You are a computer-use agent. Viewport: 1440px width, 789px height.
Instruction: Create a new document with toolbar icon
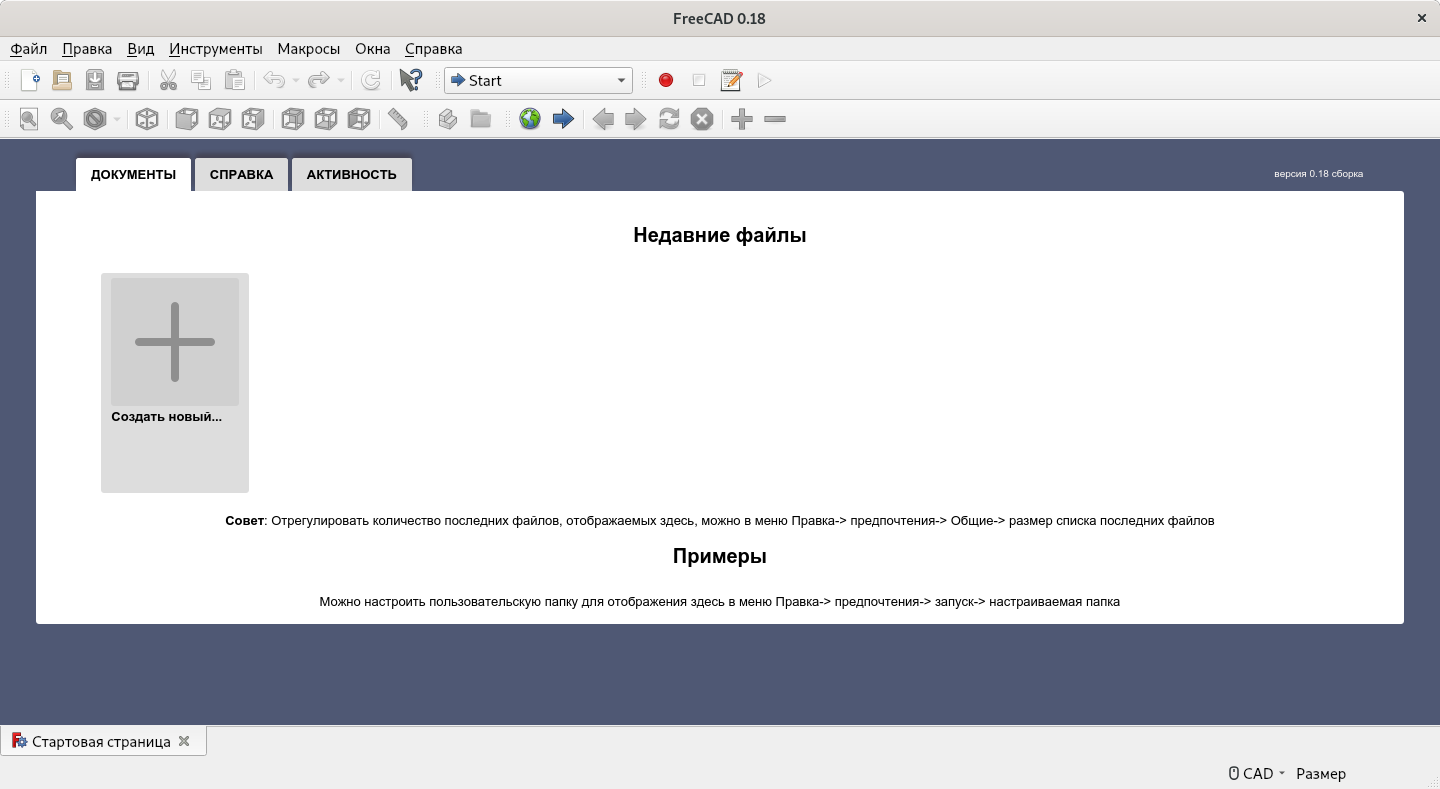click(30, 80)
